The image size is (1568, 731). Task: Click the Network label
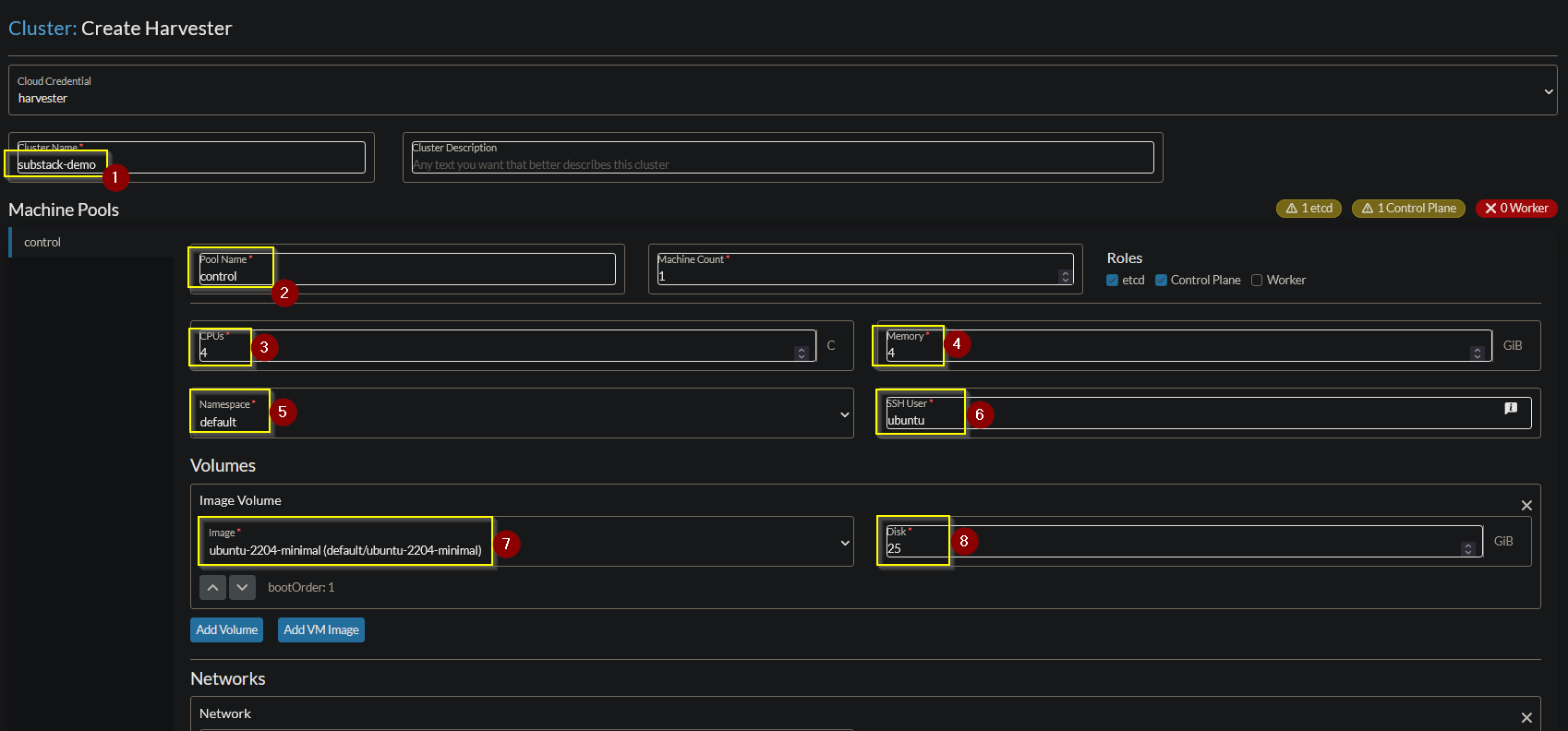[x=225, y=713]
